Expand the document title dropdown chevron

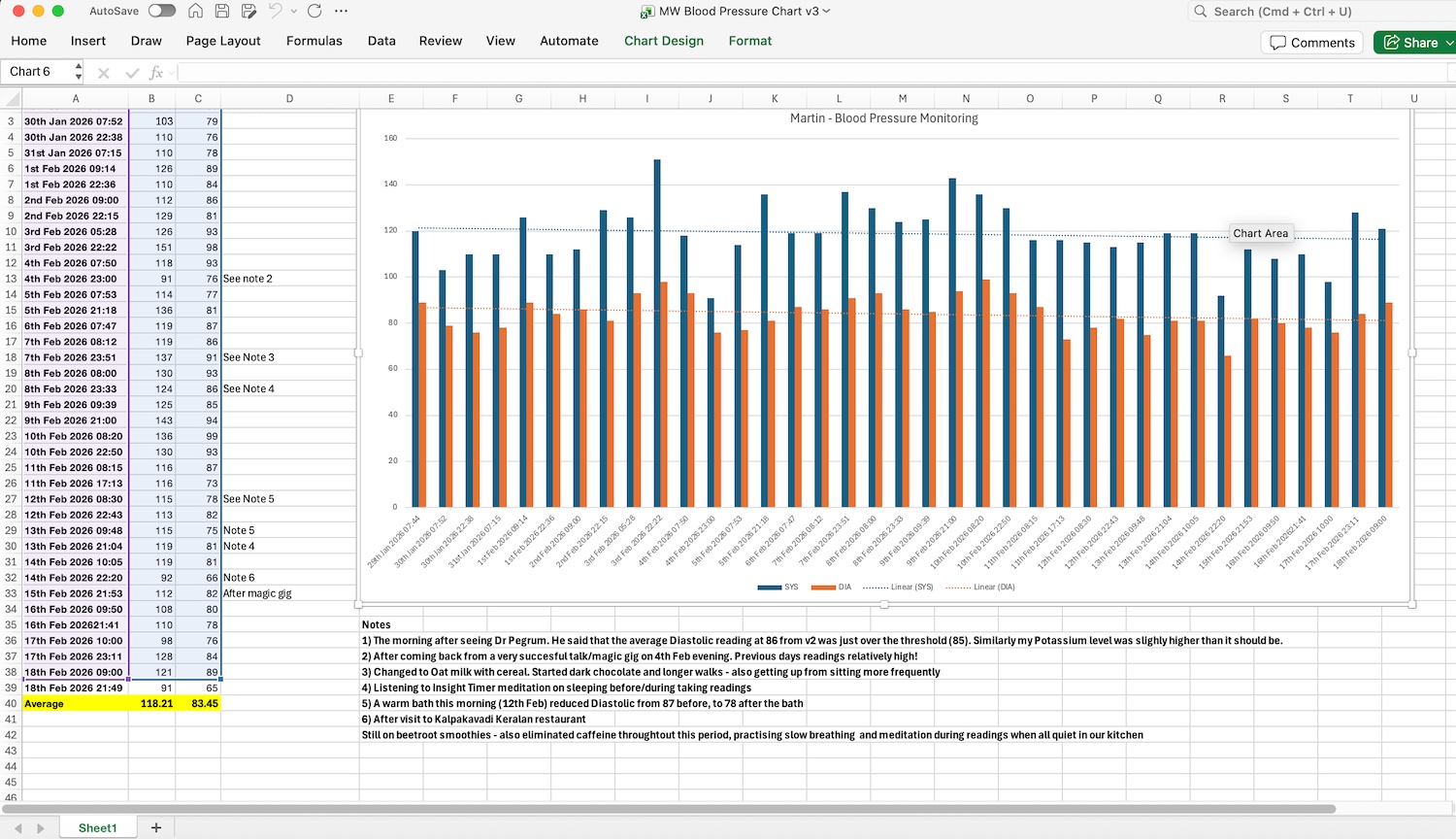point(827,12)
